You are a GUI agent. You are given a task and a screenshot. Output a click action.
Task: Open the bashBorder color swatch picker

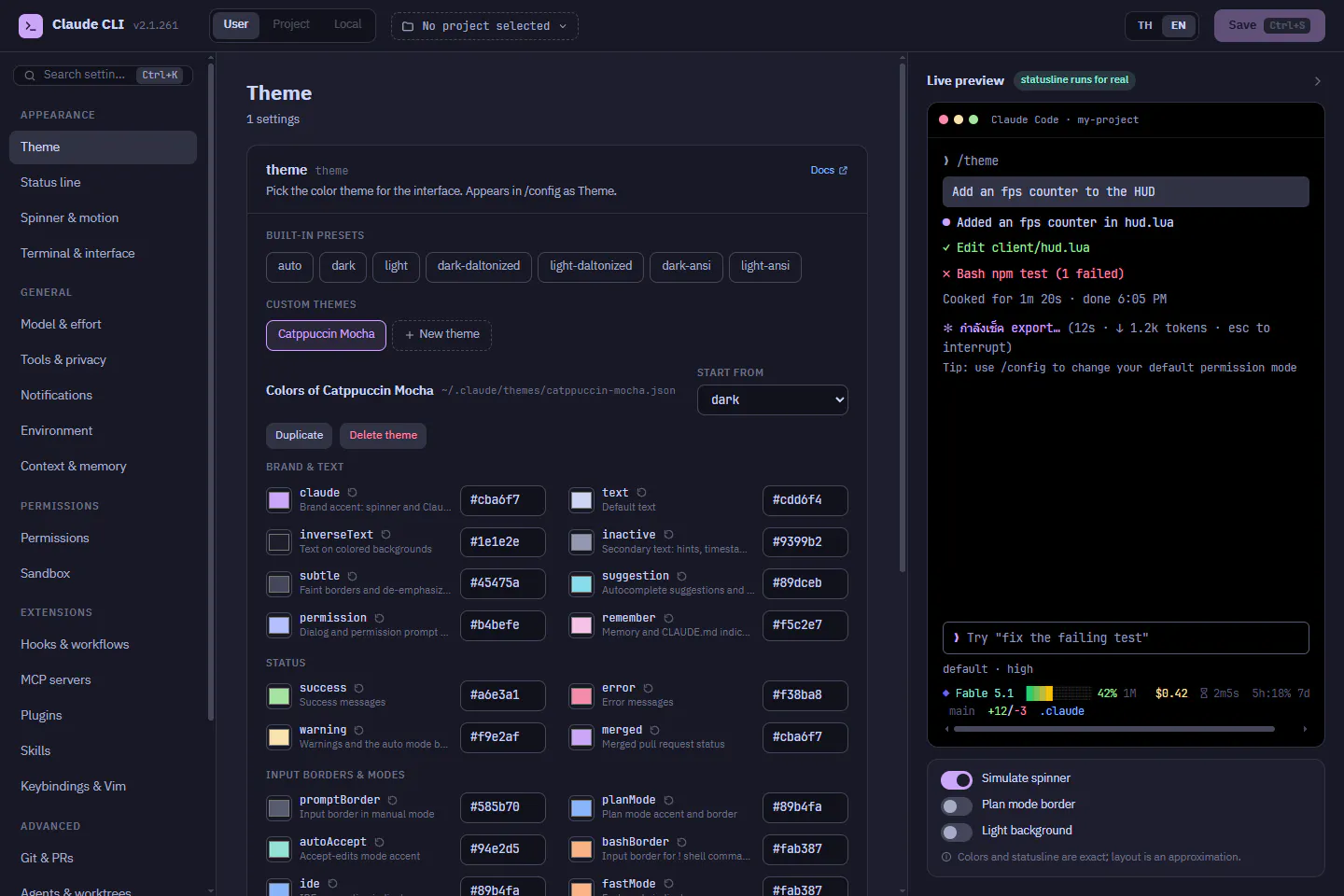click(x=581, y=850)
